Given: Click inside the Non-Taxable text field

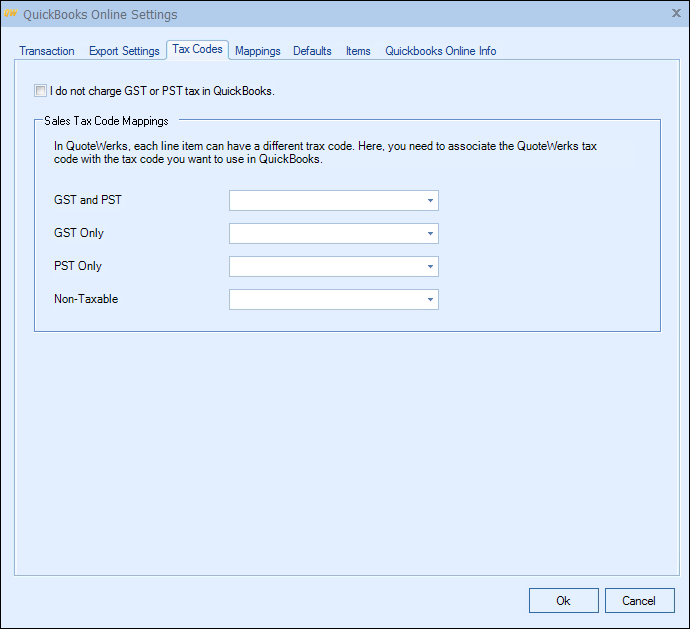Looking at the screenshot, I should click(326, 300).
